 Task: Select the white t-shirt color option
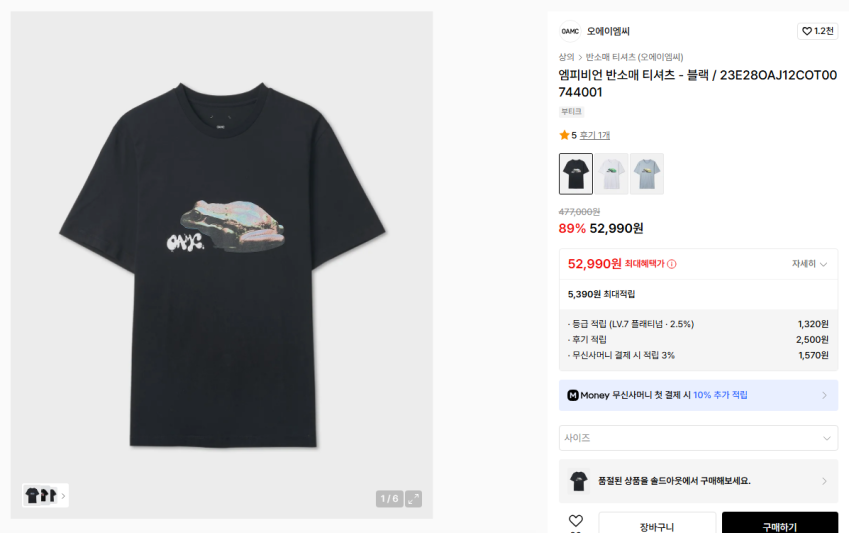click(611, 174)
